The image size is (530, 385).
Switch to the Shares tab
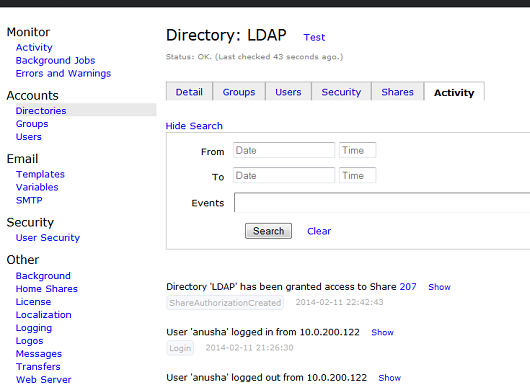pos(398,92)
